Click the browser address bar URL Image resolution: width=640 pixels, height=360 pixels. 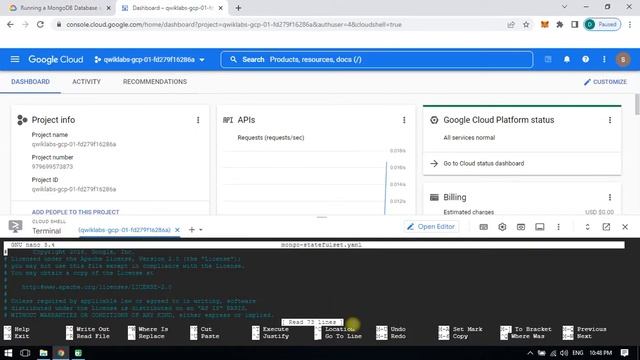(x=233, y=24)
